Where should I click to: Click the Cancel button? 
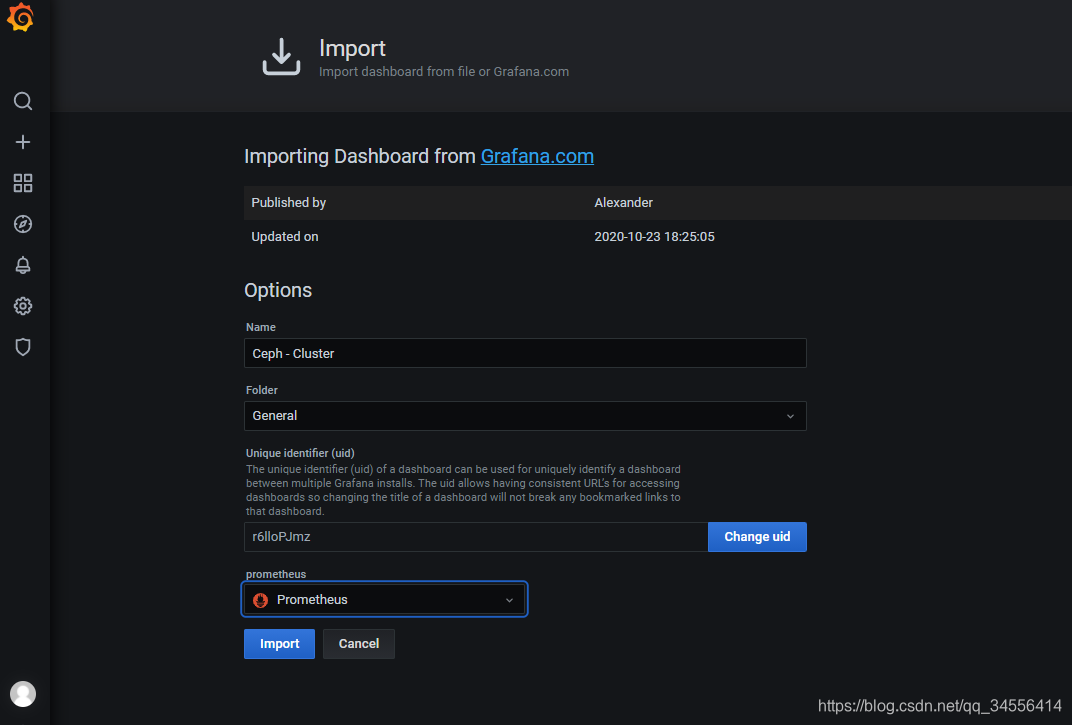point(359,644)
